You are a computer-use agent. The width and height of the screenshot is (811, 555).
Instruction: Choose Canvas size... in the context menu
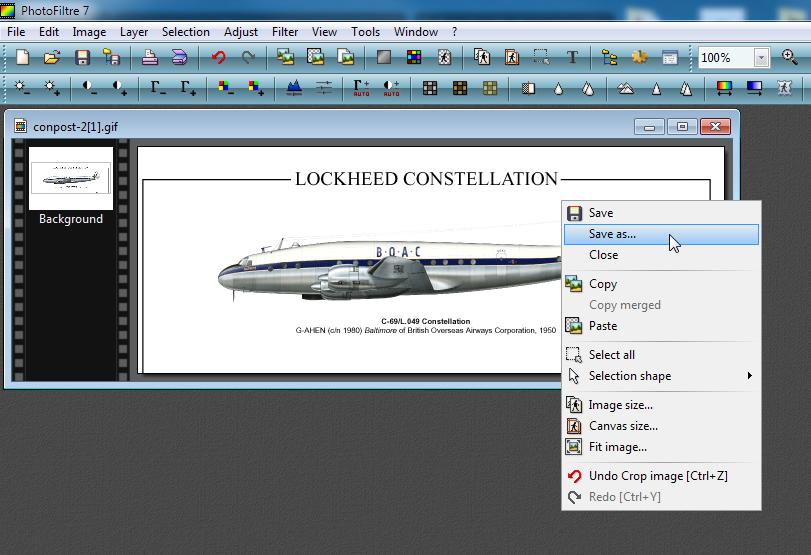pos(661,426)
